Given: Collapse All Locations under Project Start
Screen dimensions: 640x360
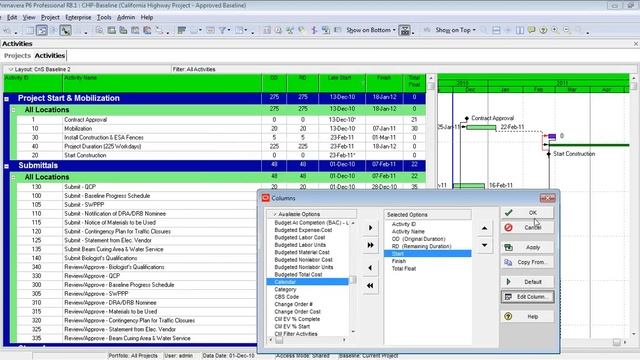Looking at the screenshot, I should click(x=13, y=110).
